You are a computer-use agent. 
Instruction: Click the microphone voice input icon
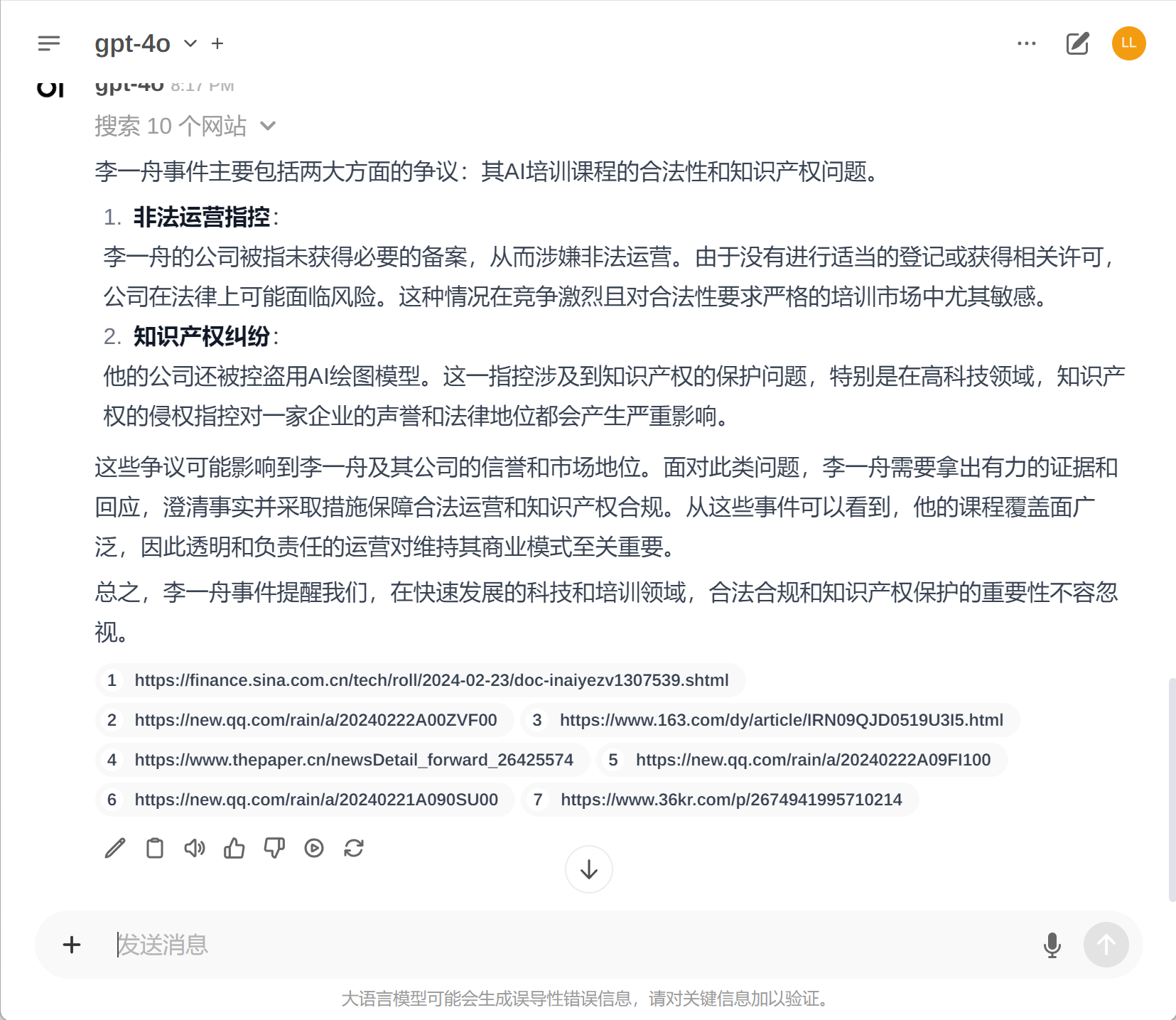pos(1052,945)
